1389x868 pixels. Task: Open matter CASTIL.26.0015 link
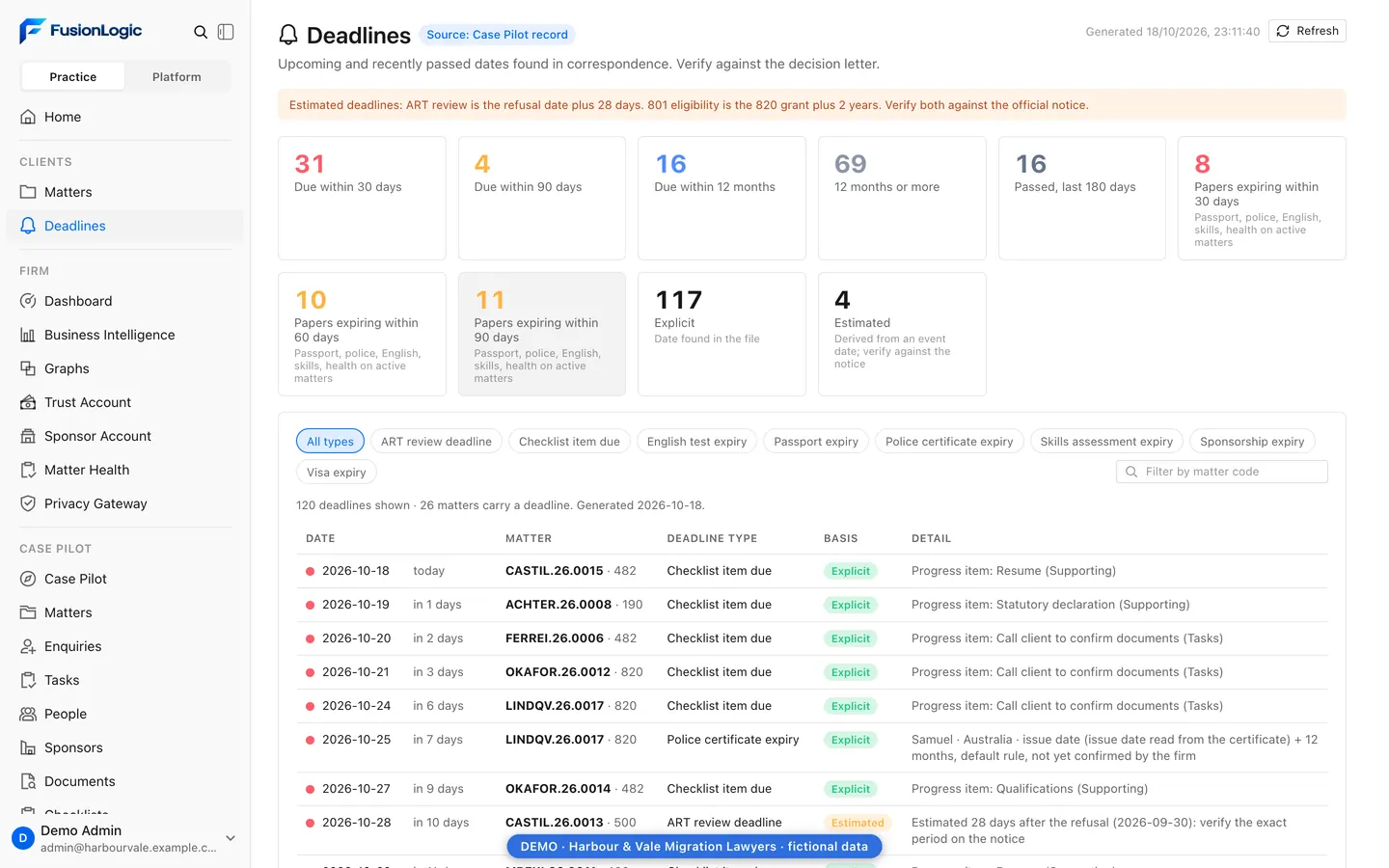(x=555, y=571)
